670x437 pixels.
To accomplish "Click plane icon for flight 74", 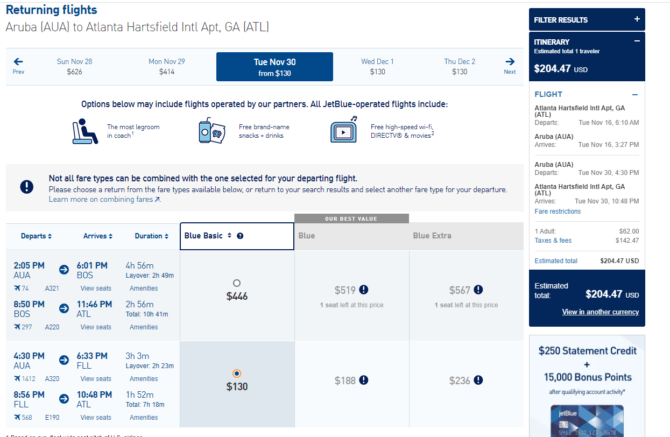I will 17,288.
